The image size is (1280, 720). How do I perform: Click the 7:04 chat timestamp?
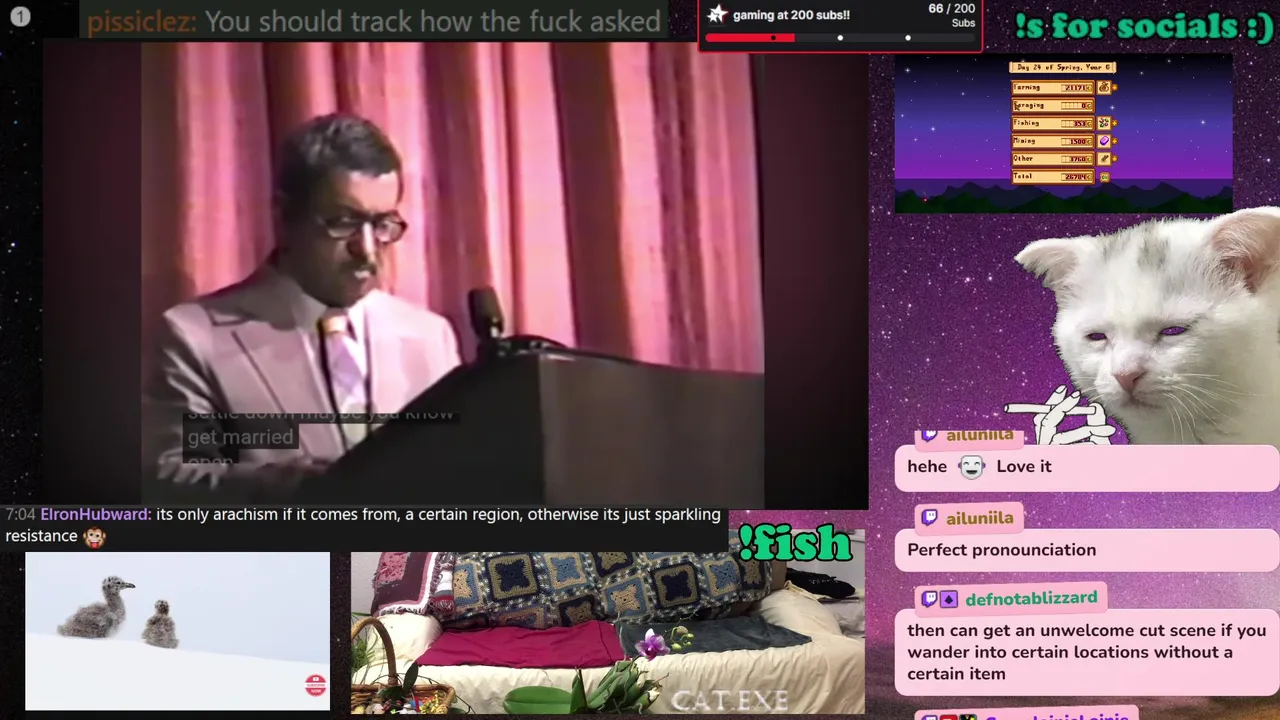pos(20,514)
